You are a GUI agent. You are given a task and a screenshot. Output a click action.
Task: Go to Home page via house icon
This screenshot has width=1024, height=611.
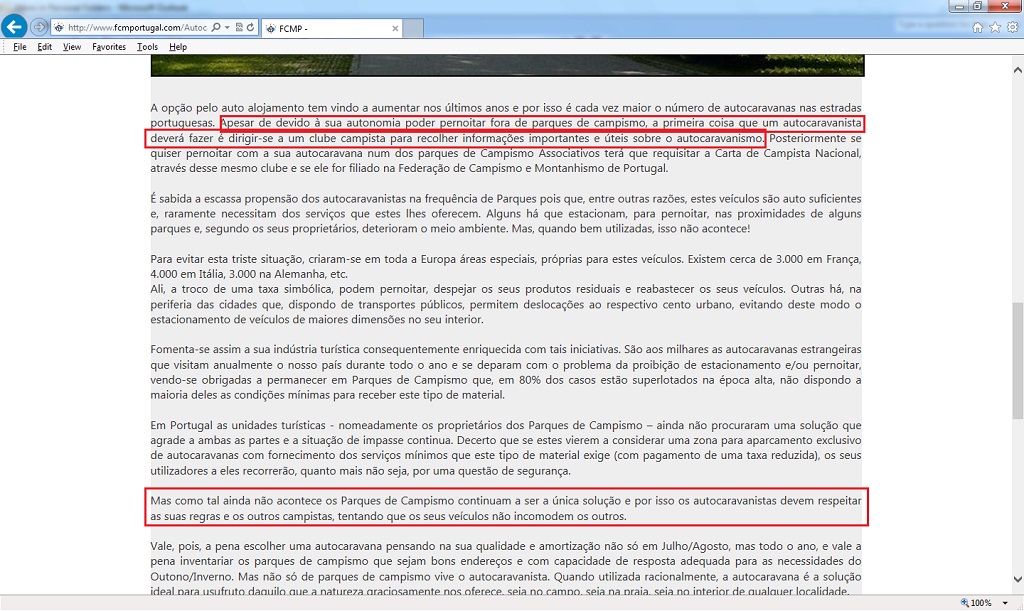pyautogui.click(x=978, y=27)
